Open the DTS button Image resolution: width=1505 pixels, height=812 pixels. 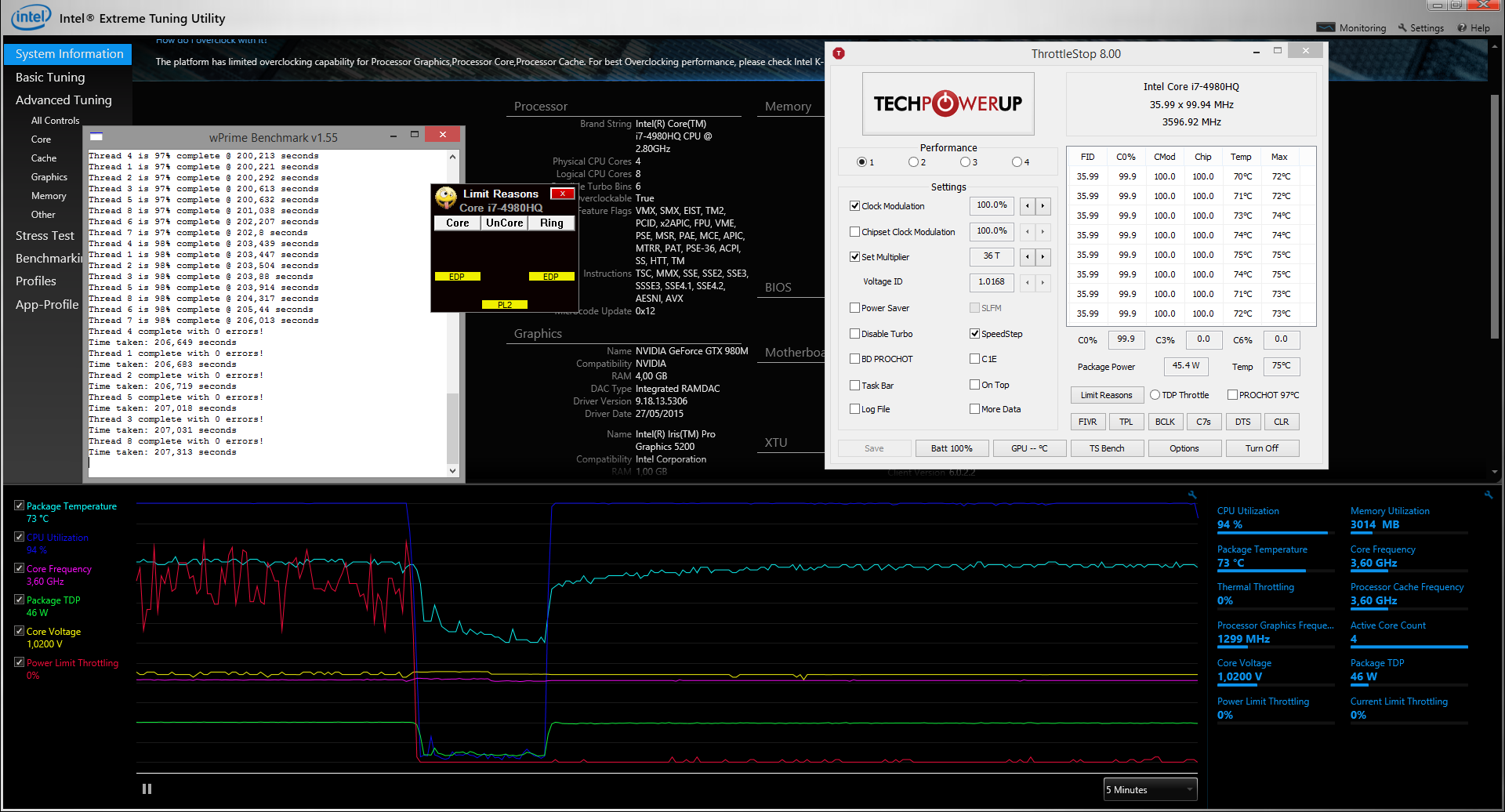[1243, 422]
